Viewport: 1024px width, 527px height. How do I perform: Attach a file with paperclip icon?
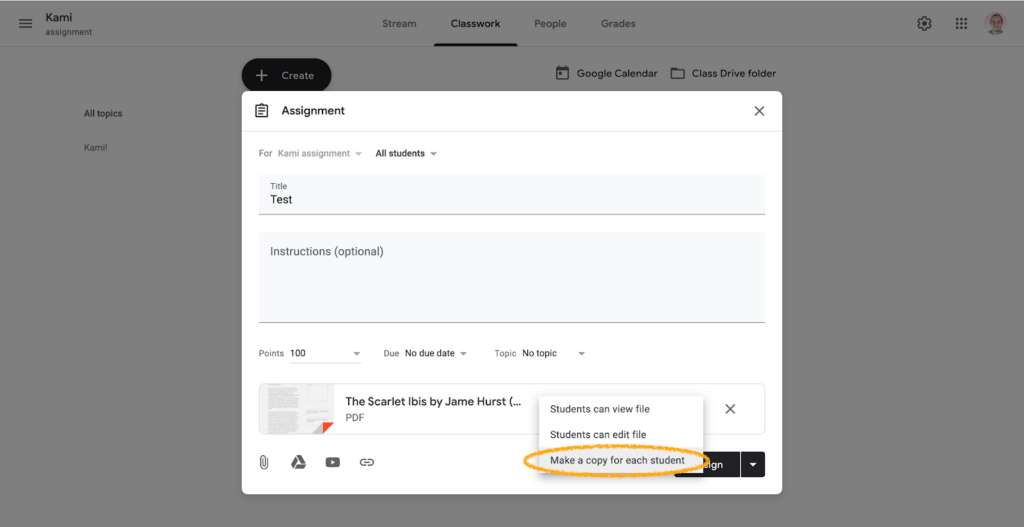264,462
